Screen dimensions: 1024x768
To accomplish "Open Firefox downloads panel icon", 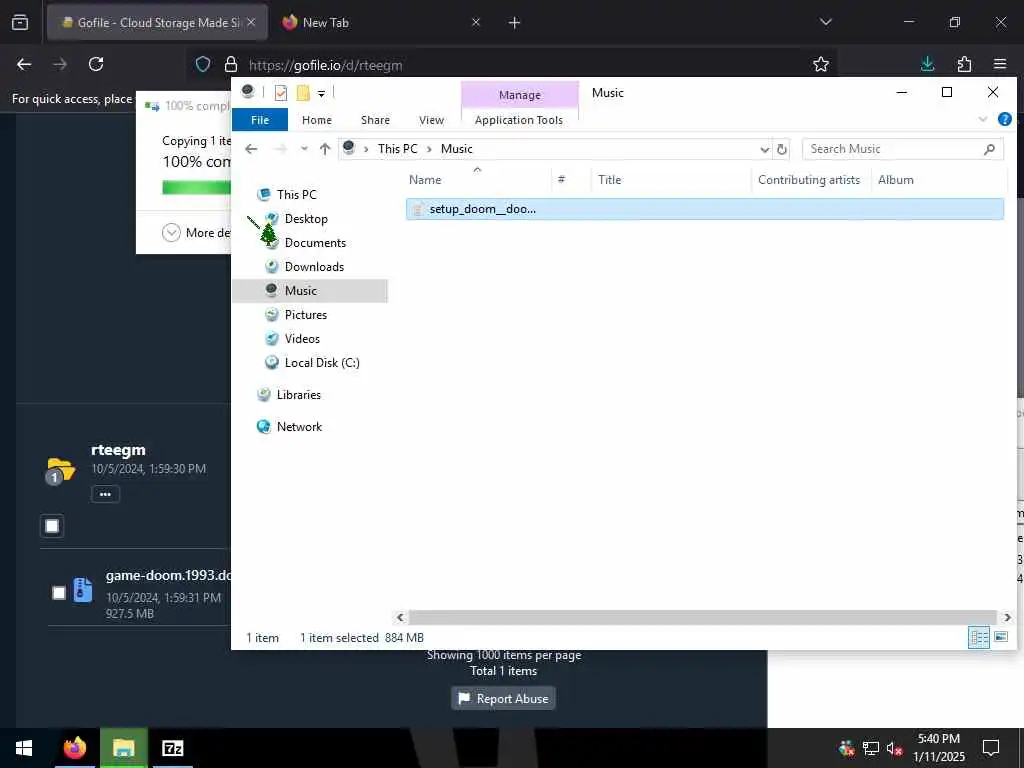I will 927,64.
